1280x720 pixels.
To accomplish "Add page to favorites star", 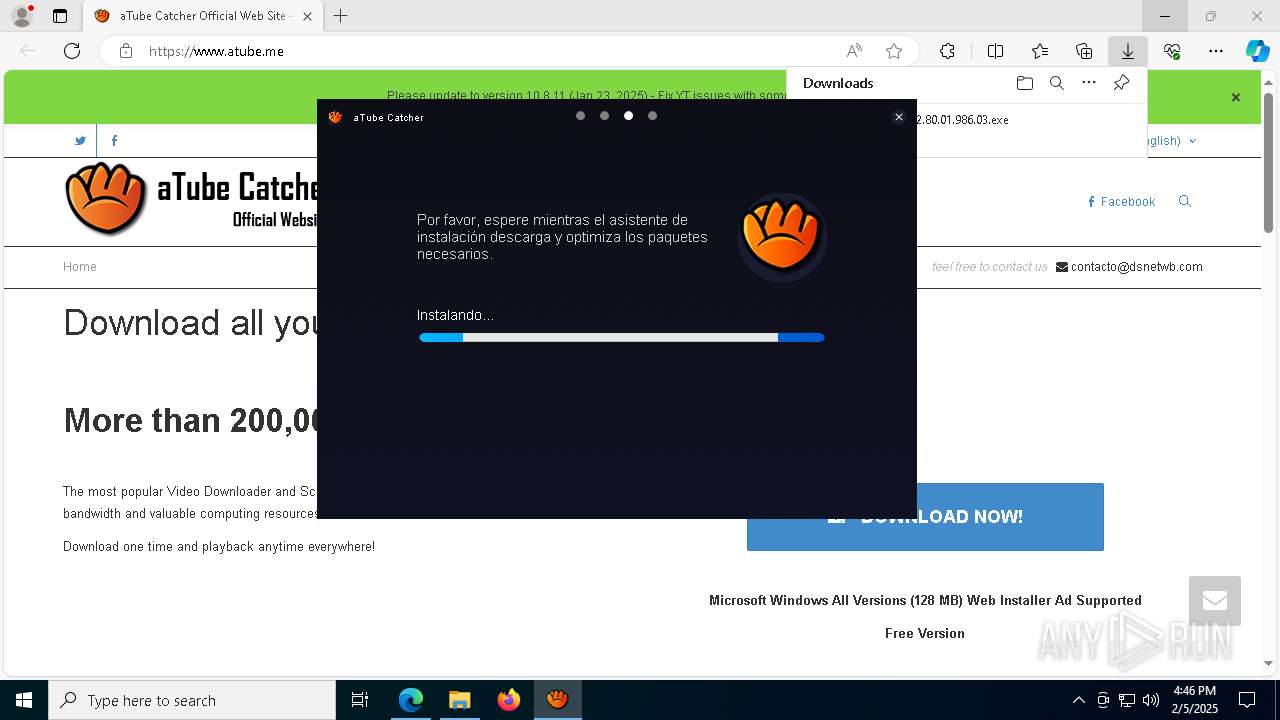I will tap(894, 51).
